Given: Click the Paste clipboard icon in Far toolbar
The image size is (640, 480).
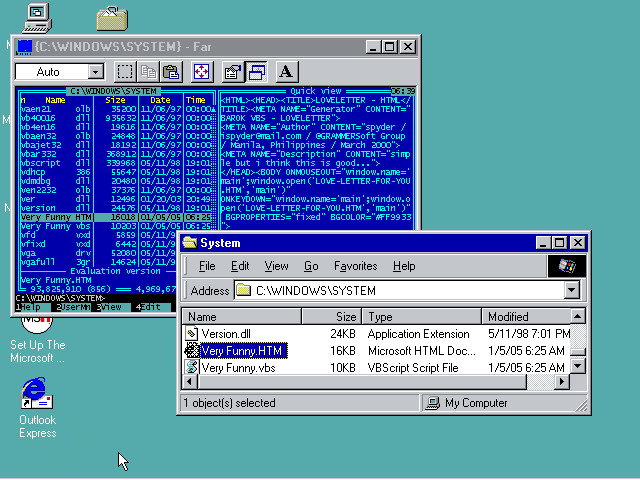Looking at the screenshot, I should point(171,72).
